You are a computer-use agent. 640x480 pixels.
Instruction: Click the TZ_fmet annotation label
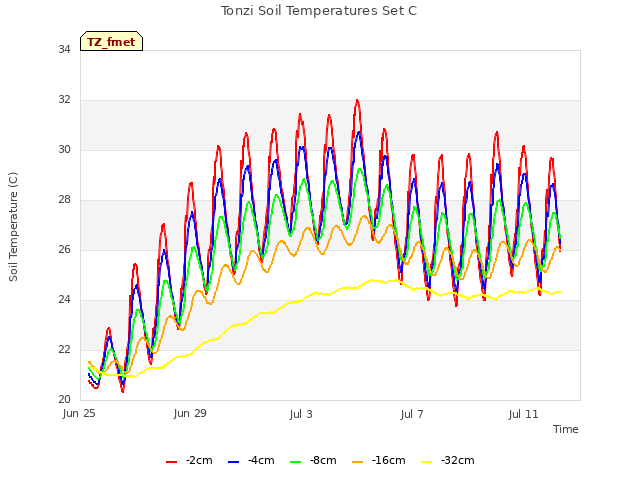pos(111,42)
